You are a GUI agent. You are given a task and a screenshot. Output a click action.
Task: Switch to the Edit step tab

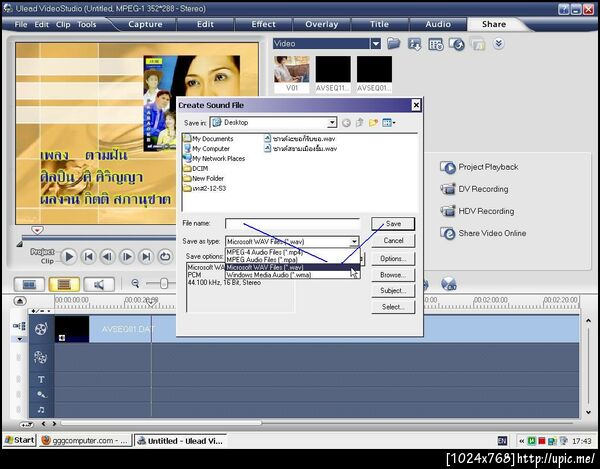(205, 24)
